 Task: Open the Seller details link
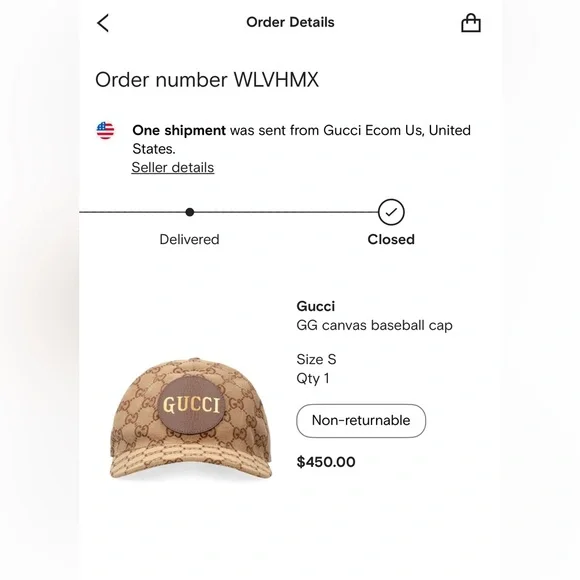(x=173, y=168)
